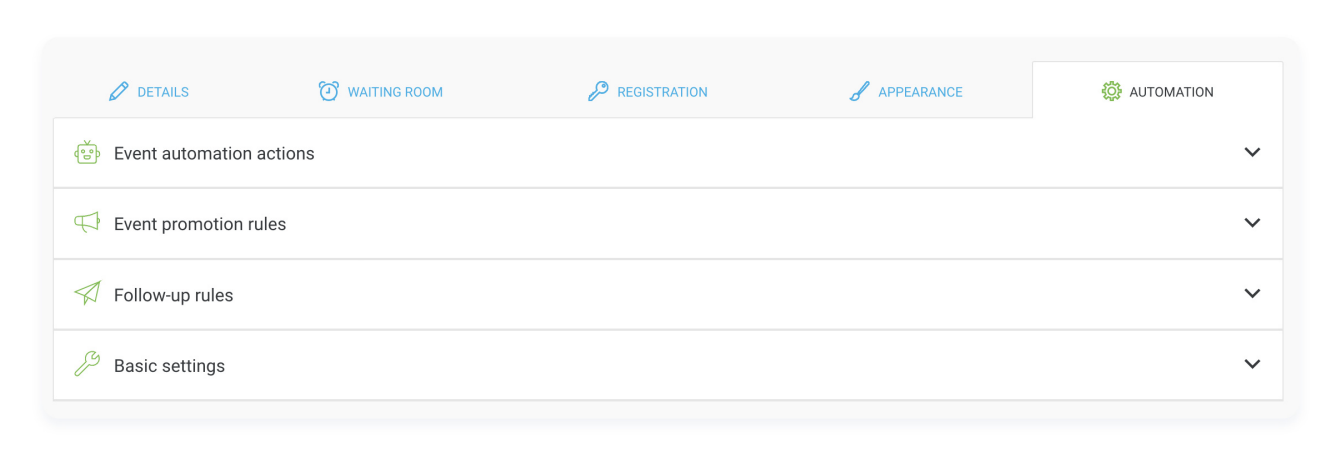This screenshot has height=472, width=1324.
Task: Expand Event automation actions with its chevron
Action: [1252, 152]
